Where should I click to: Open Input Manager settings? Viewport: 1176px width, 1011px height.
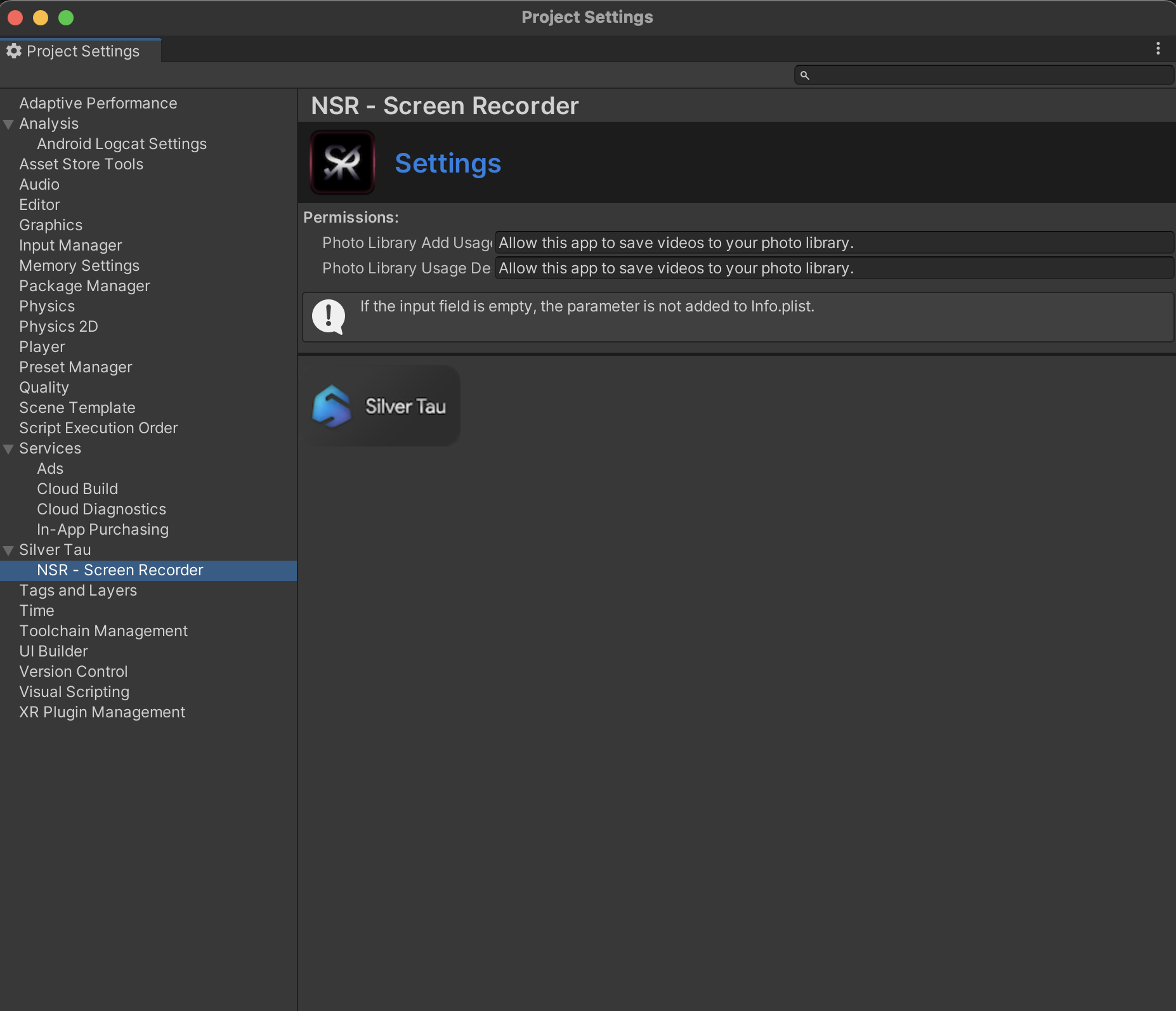pos(70,245)
